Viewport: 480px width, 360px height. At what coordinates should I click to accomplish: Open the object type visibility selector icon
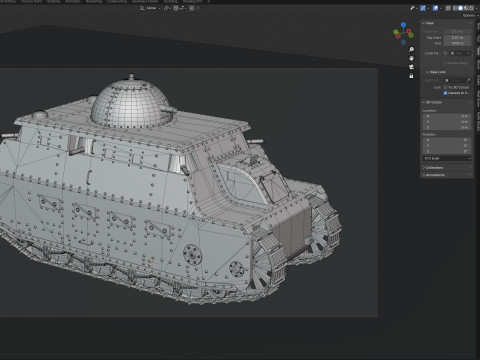(x=412, y=8)
